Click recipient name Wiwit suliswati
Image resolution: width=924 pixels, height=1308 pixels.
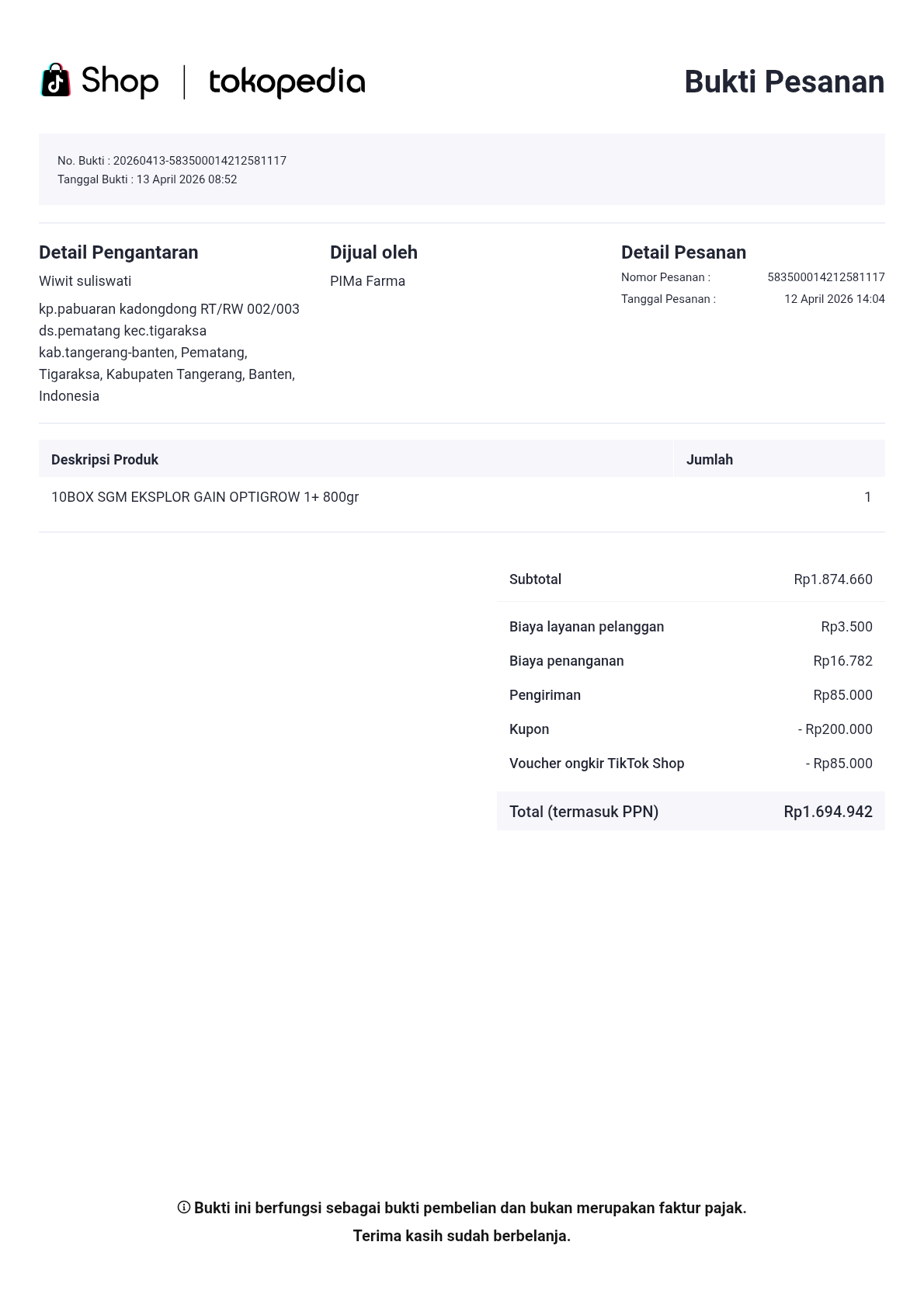tap(85, 281)
